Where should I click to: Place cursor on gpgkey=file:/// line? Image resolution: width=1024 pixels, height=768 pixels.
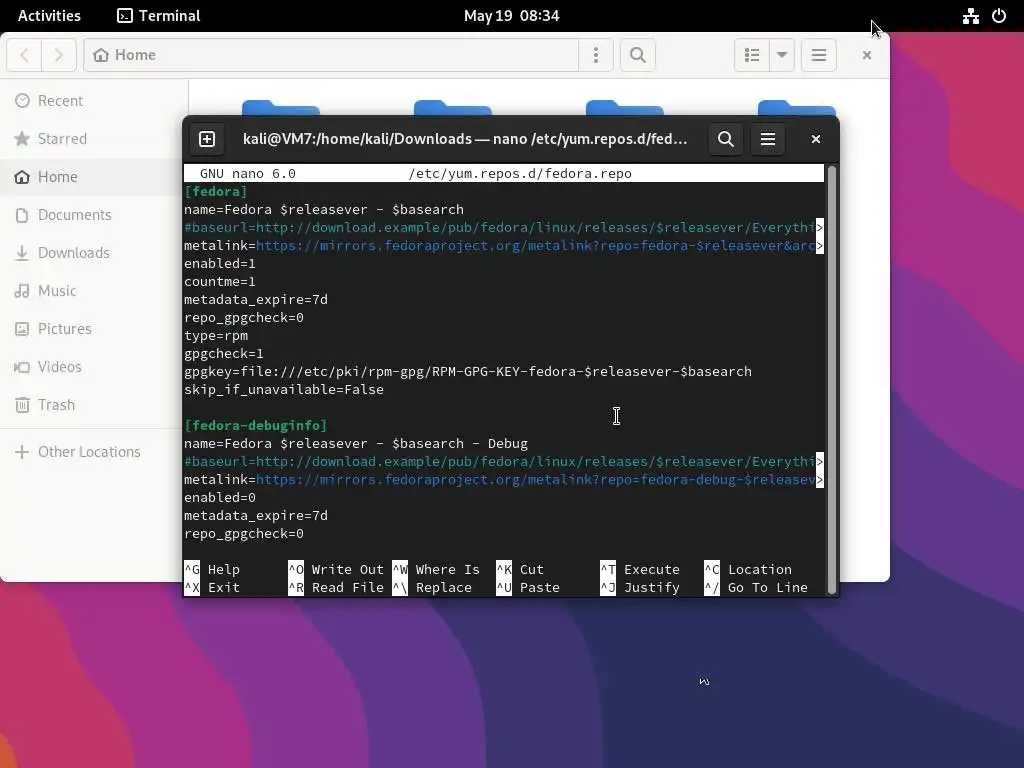pos(468,372)
